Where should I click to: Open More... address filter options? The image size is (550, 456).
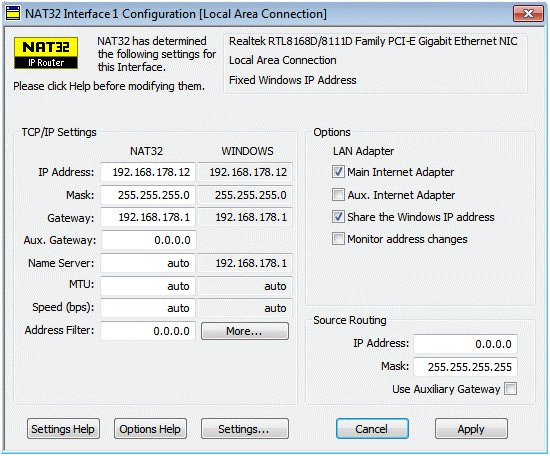[244, 331]
